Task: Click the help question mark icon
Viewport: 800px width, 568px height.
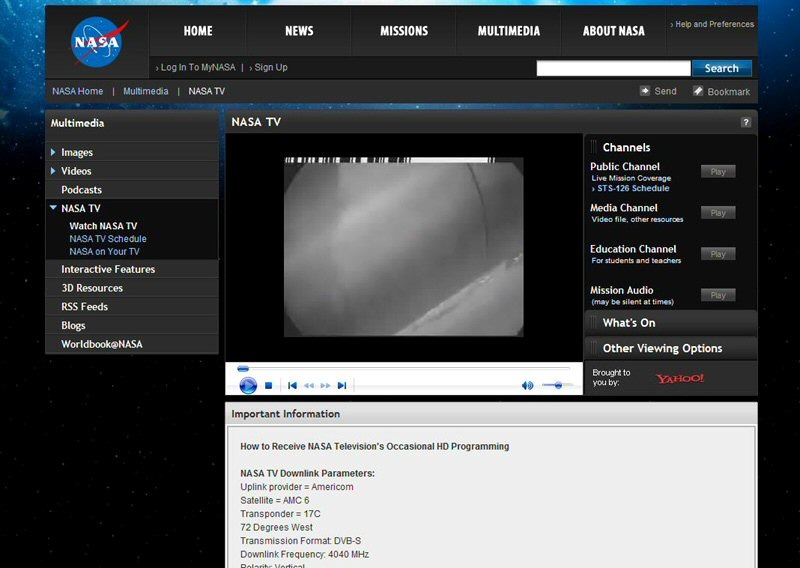Action: click(x=746, y=122)
